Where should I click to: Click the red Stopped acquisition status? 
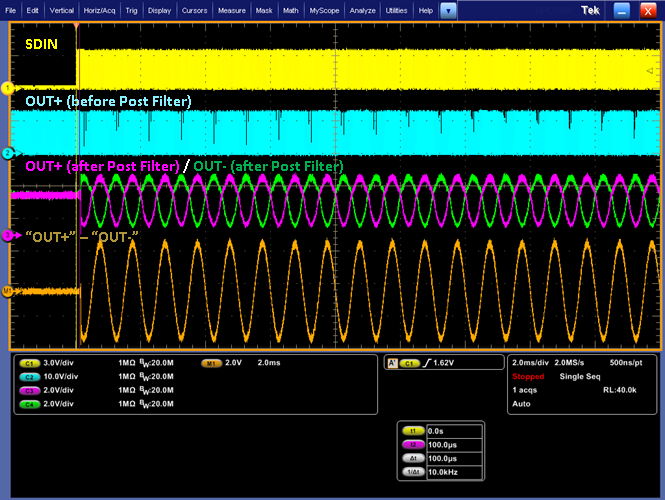(x=528, y=377)
